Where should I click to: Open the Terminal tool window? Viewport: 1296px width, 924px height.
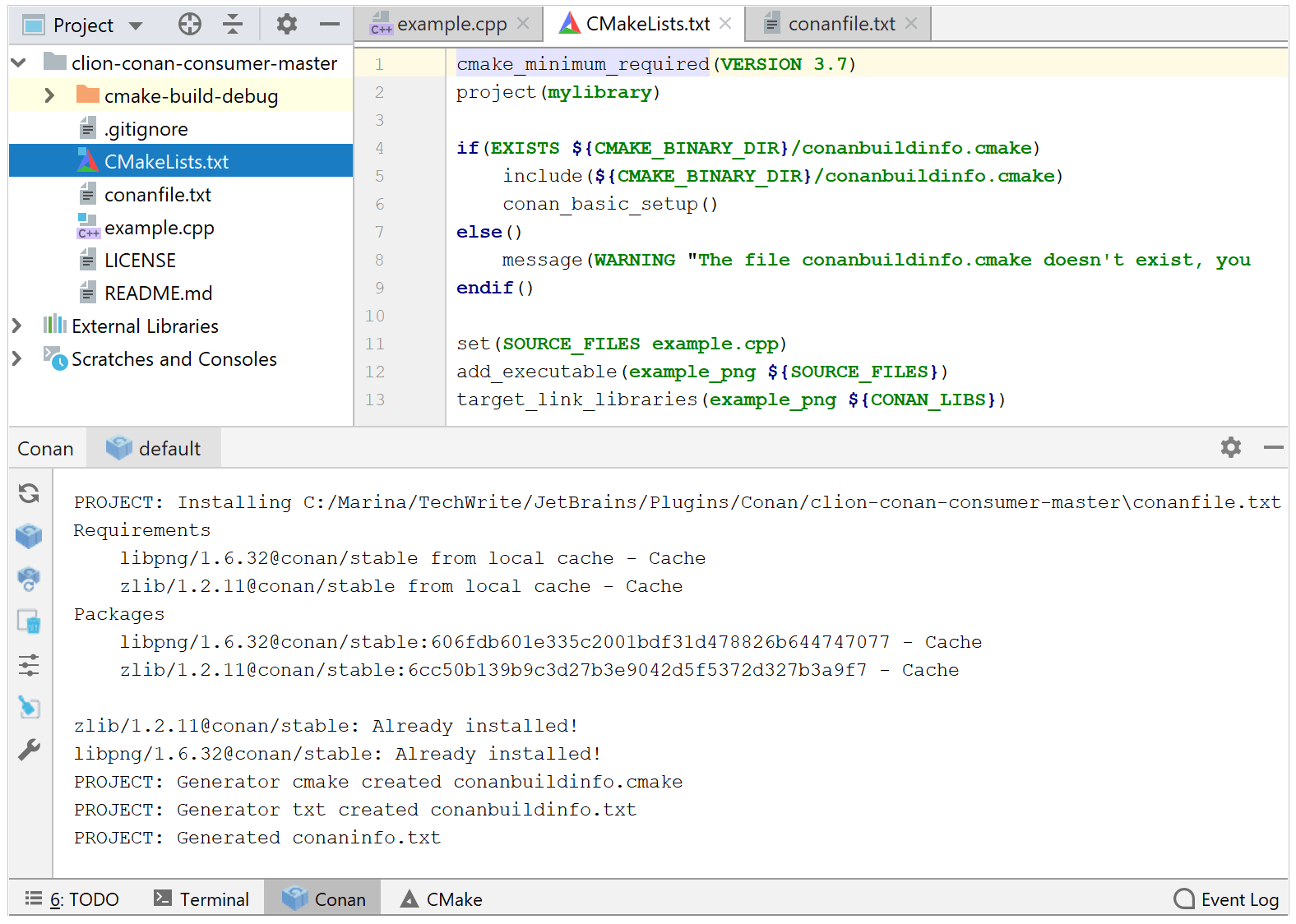click(x=201, y=899)
